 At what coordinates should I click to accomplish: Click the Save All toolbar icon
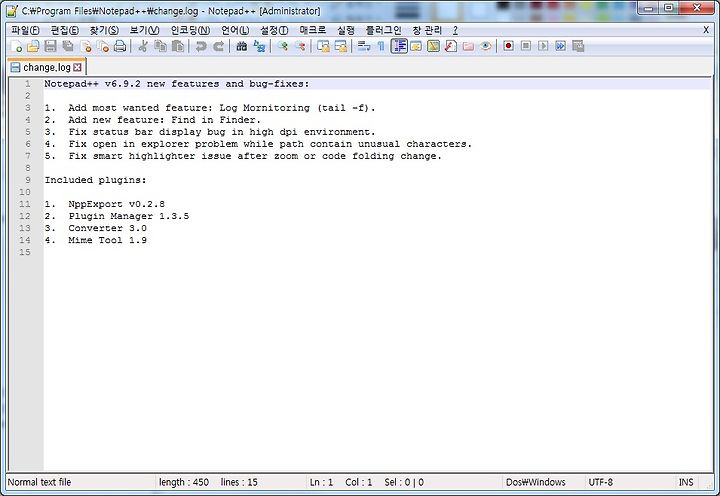pos(68,46)
